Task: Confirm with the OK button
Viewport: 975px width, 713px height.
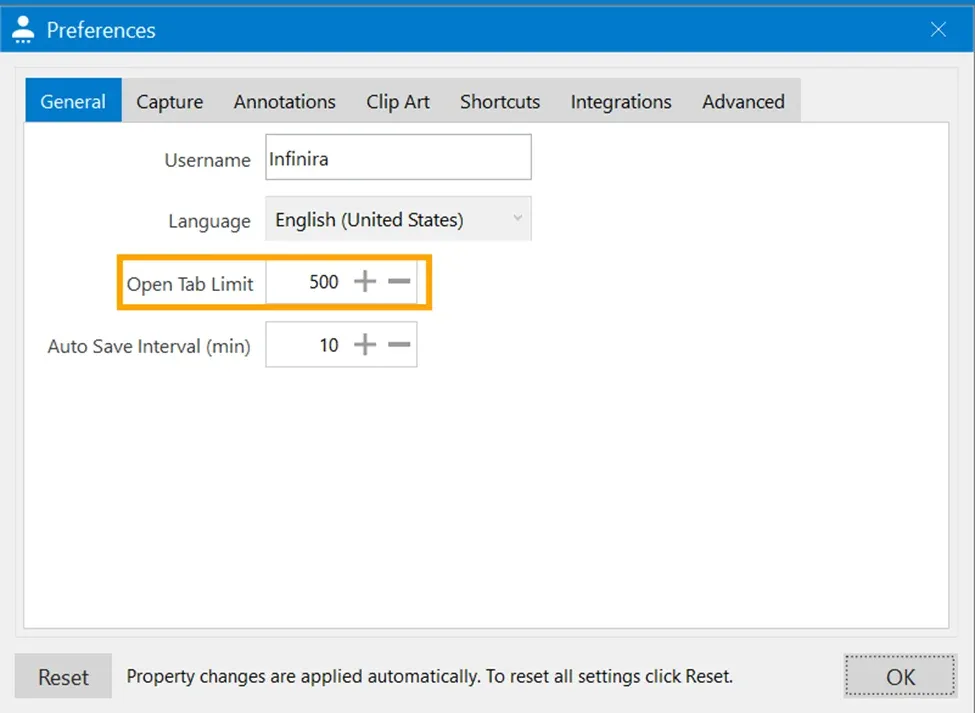Action: pos(900,676)
